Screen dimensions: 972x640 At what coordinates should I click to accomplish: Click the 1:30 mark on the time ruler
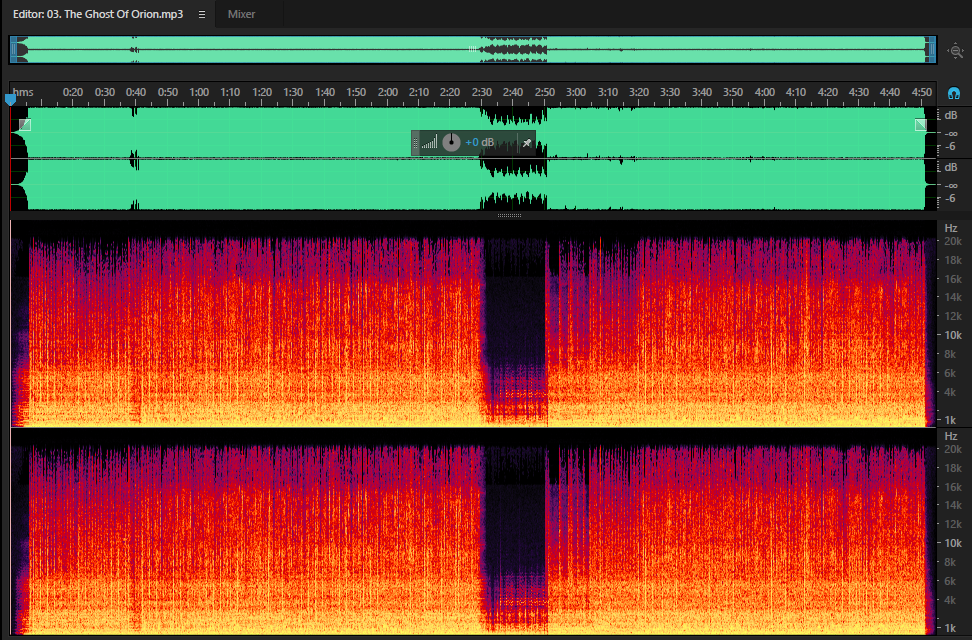point(293,92)
